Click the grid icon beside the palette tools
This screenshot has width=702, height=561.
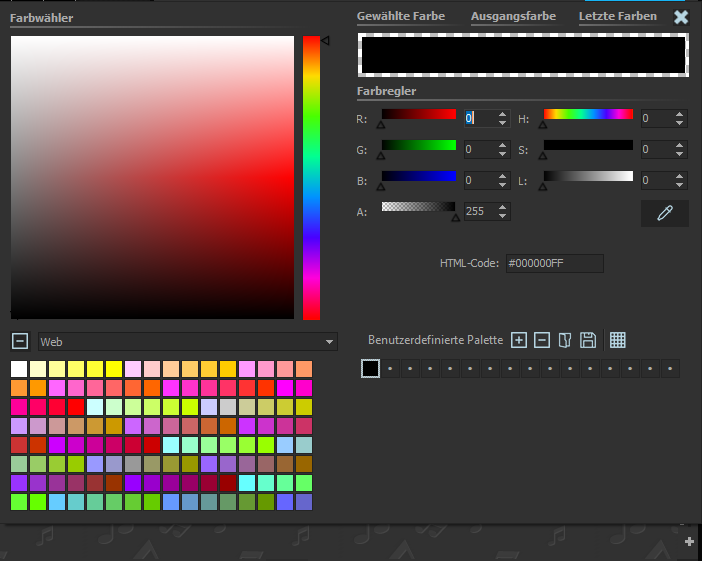click(x=618, y=340)
